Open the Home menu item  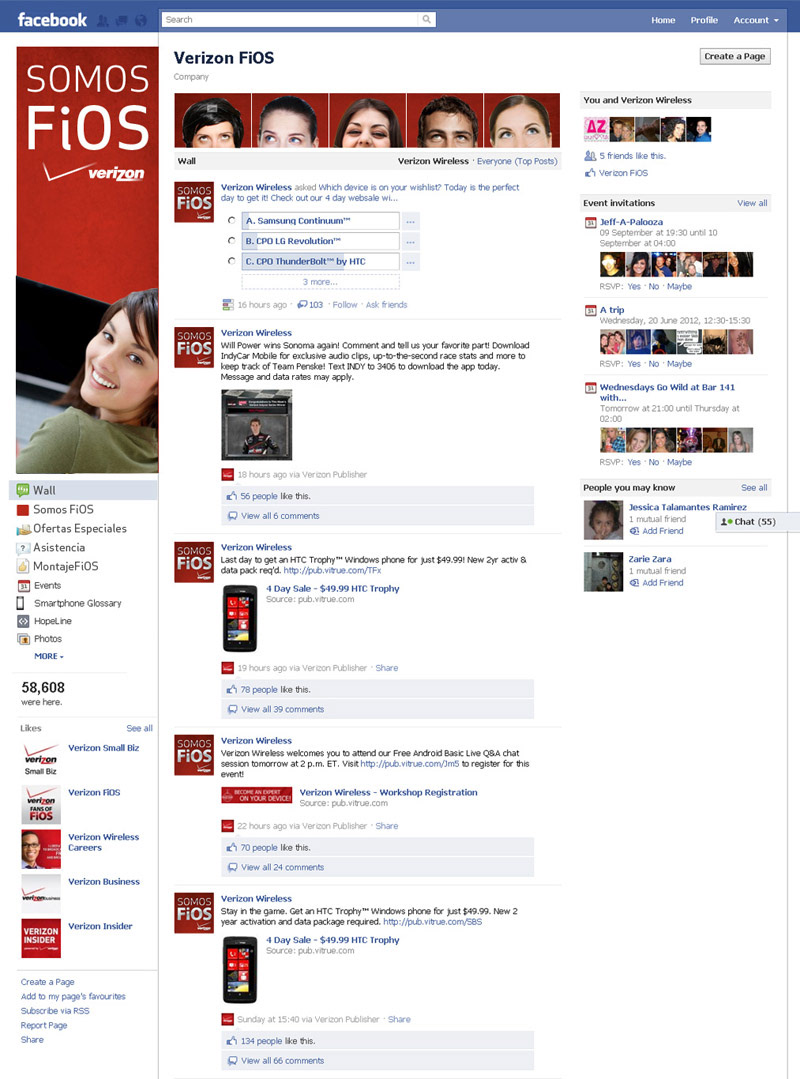pyautogui.click(x=663, y=20)
